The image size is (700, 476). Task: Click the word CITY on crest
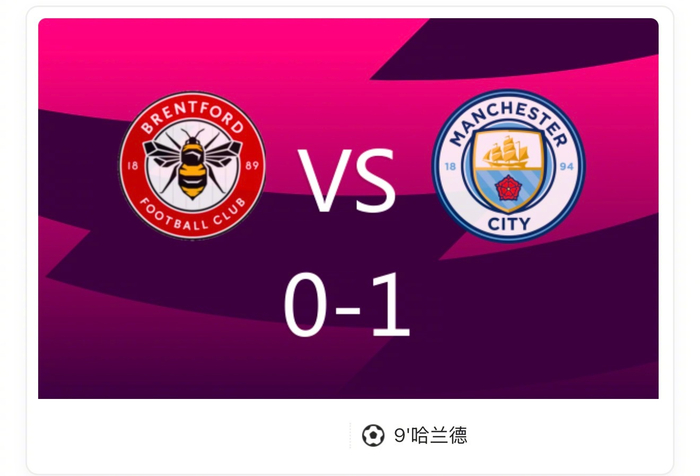(509, 223)
